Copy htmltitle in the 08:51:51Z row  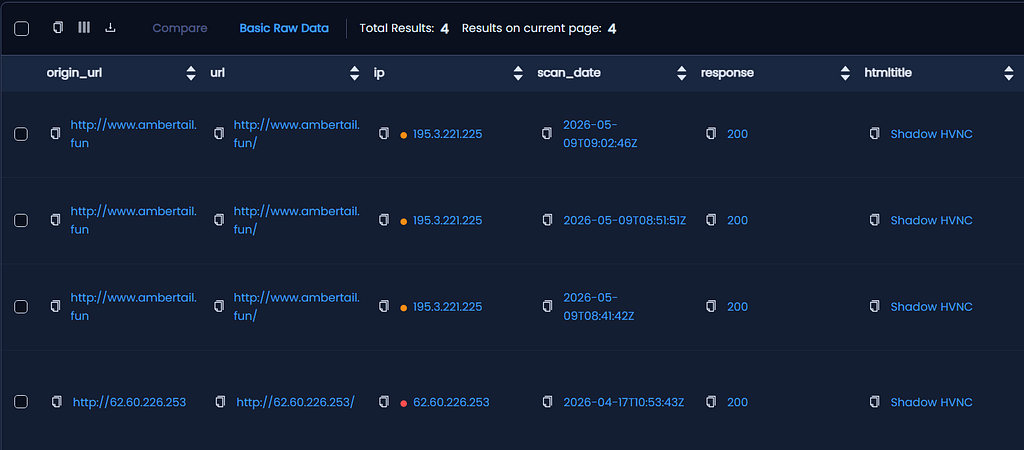874,220
